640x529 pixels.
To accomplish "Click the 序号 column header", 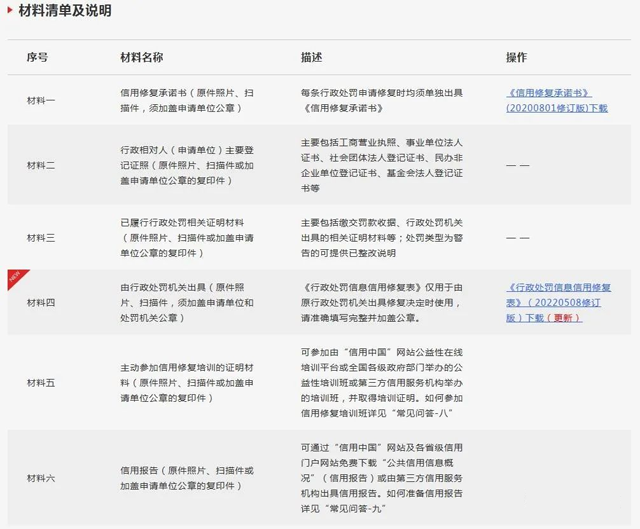I will click(x=37, y=57).
